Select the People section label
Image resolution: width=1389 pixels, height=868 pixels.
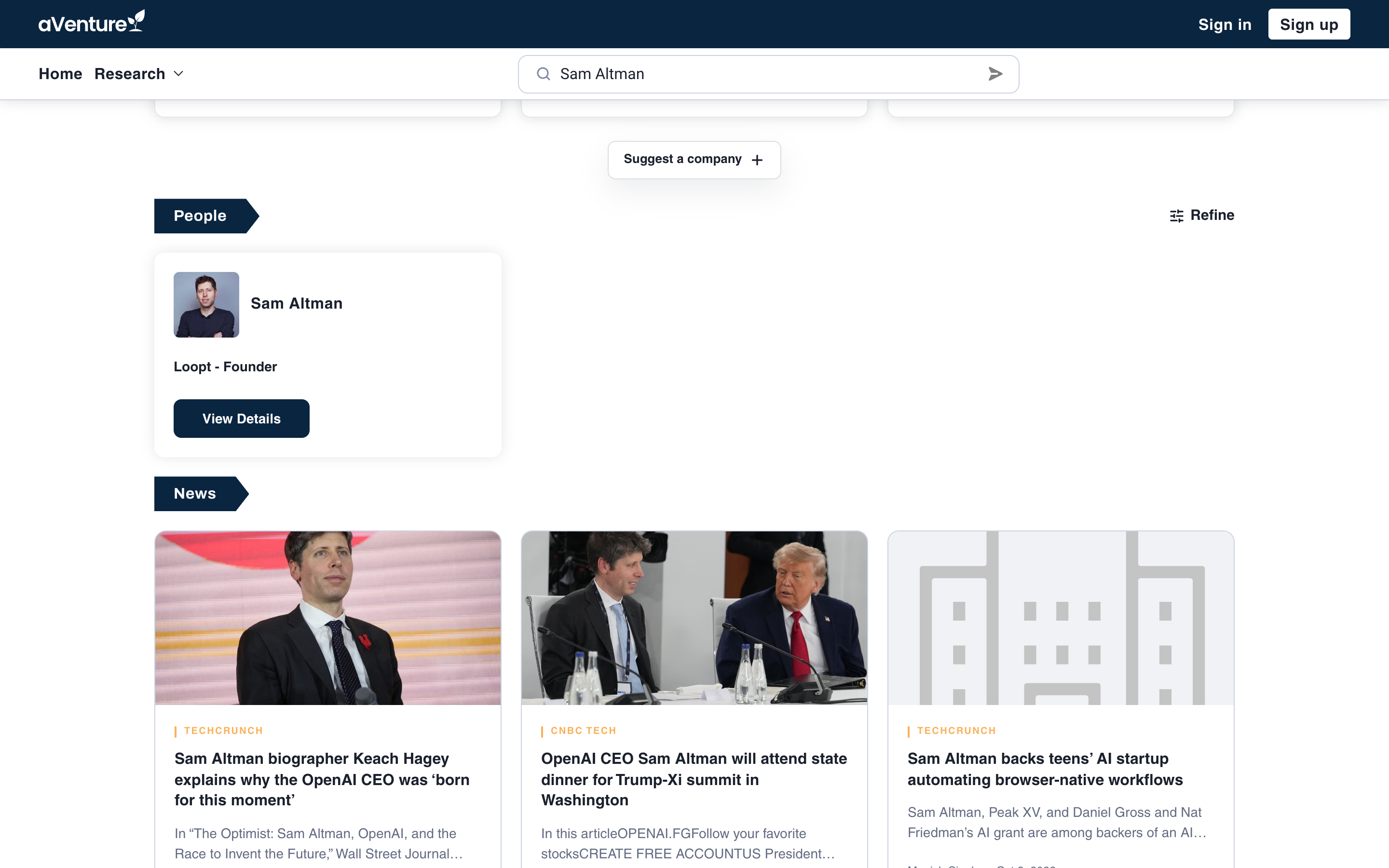tap(206, 216)
